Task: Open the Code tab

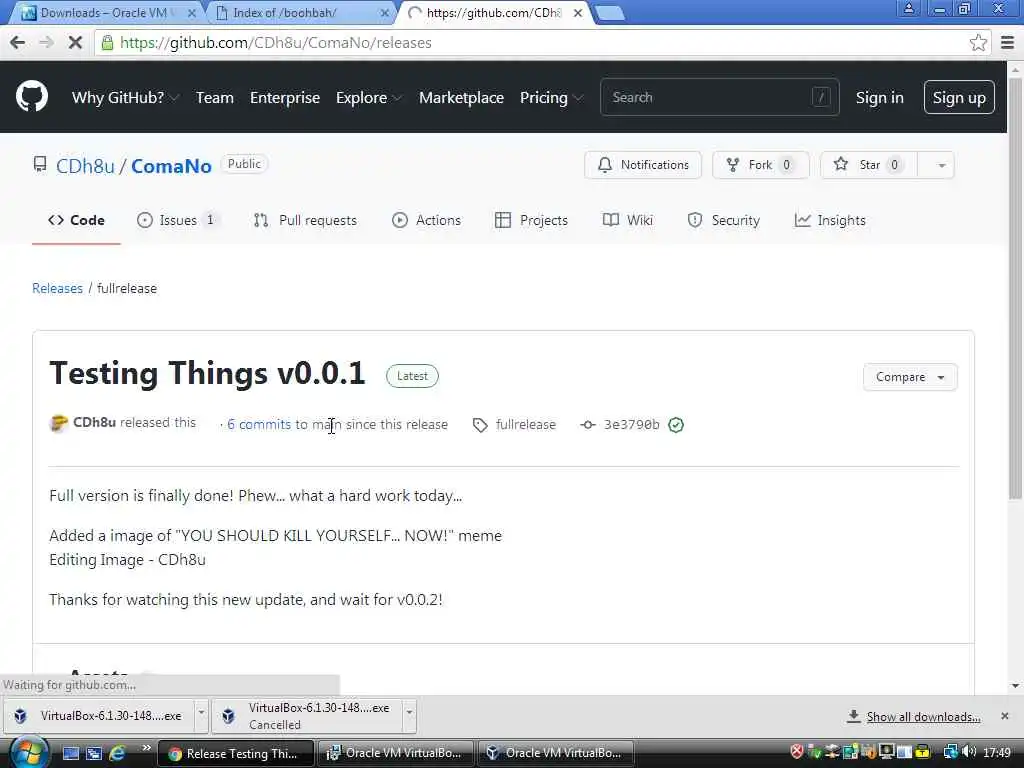Action: 76,220
